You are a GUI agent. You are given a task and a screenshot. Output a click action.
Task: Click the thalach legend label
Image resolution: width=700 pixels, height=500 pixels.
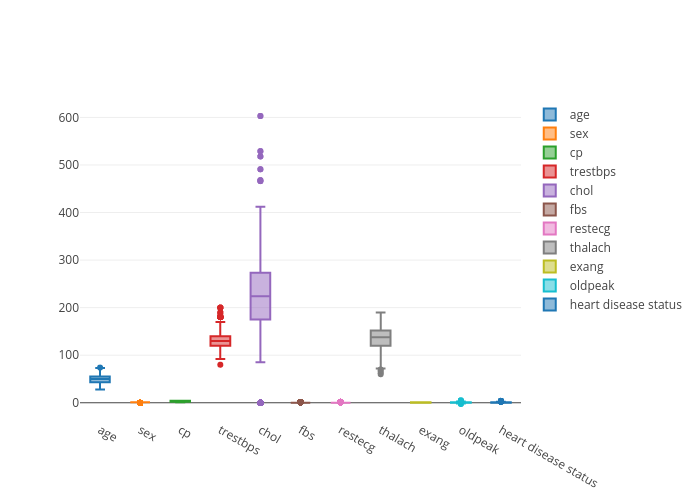[590, 248]
